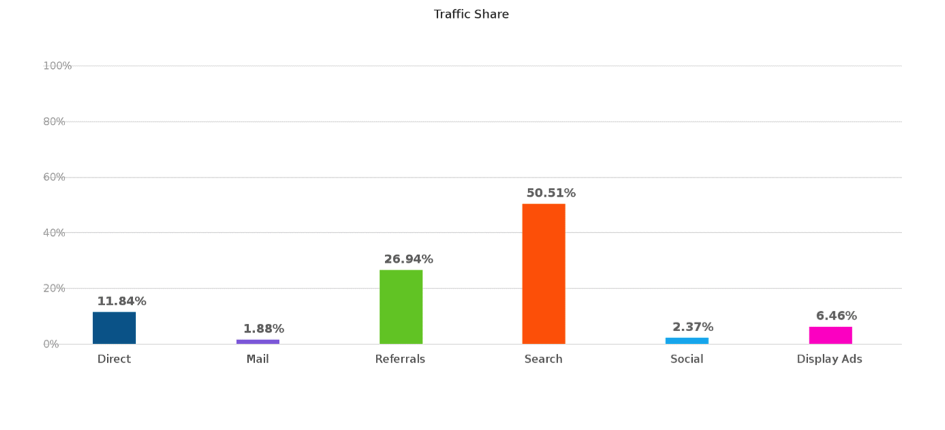Click the 26.94% value label
Screen dimensions: 945x430
point(408,259)
